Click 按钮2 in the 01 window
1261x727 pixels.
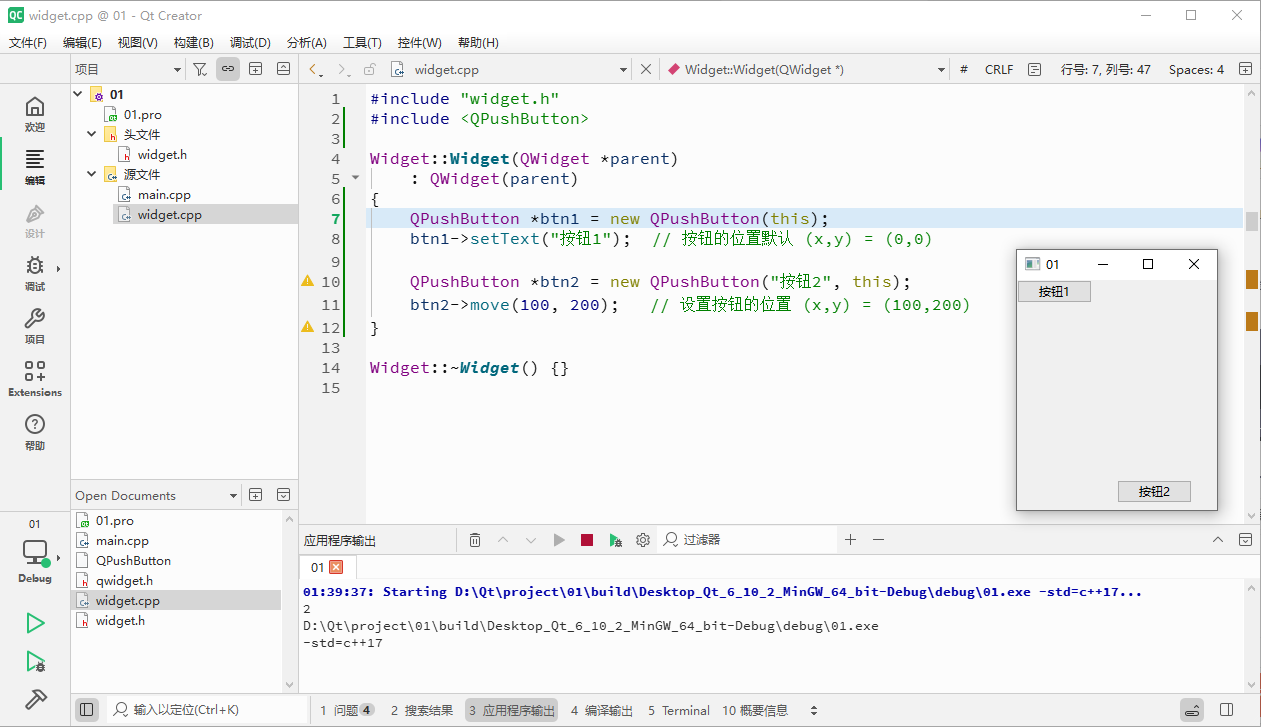1154,491
